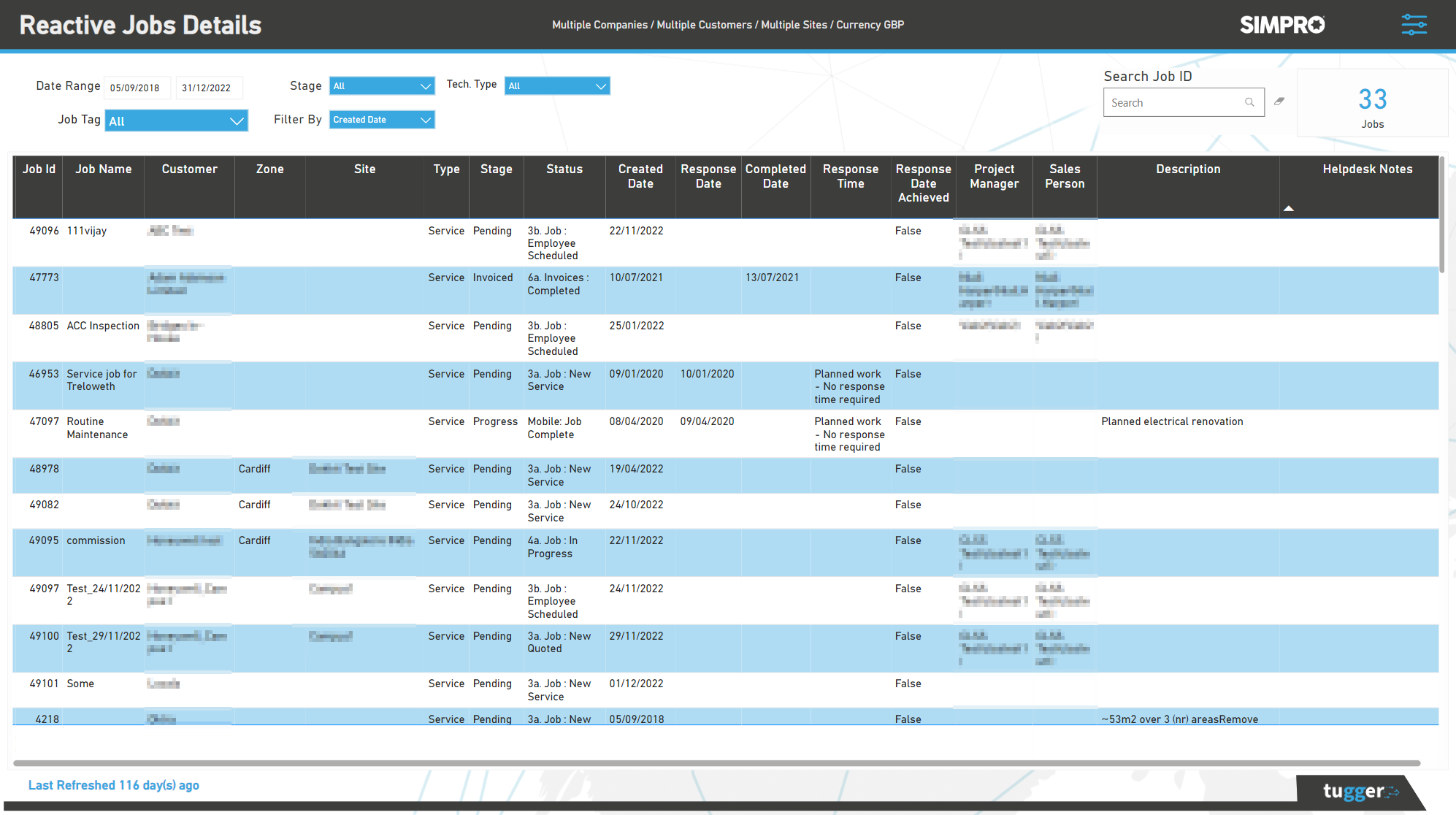The width and height of the screenshot is (1456, 815).
Task: Click the 'Invoiced' stage cell
Action: pos(493,278)
